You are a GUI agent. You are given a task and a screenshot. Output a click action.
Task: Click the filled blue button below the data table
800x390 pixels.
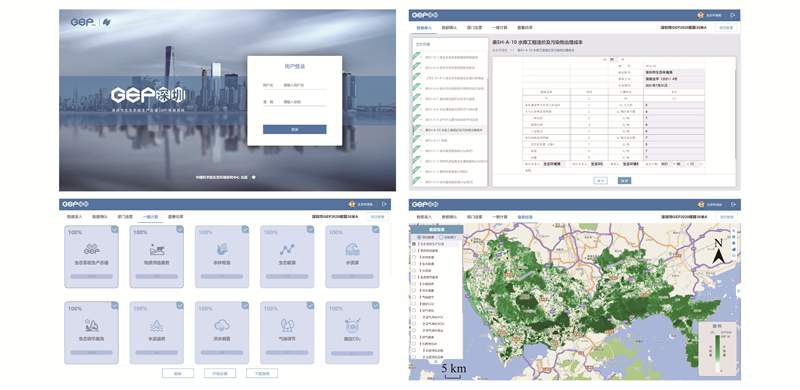(x=624, y=180)
